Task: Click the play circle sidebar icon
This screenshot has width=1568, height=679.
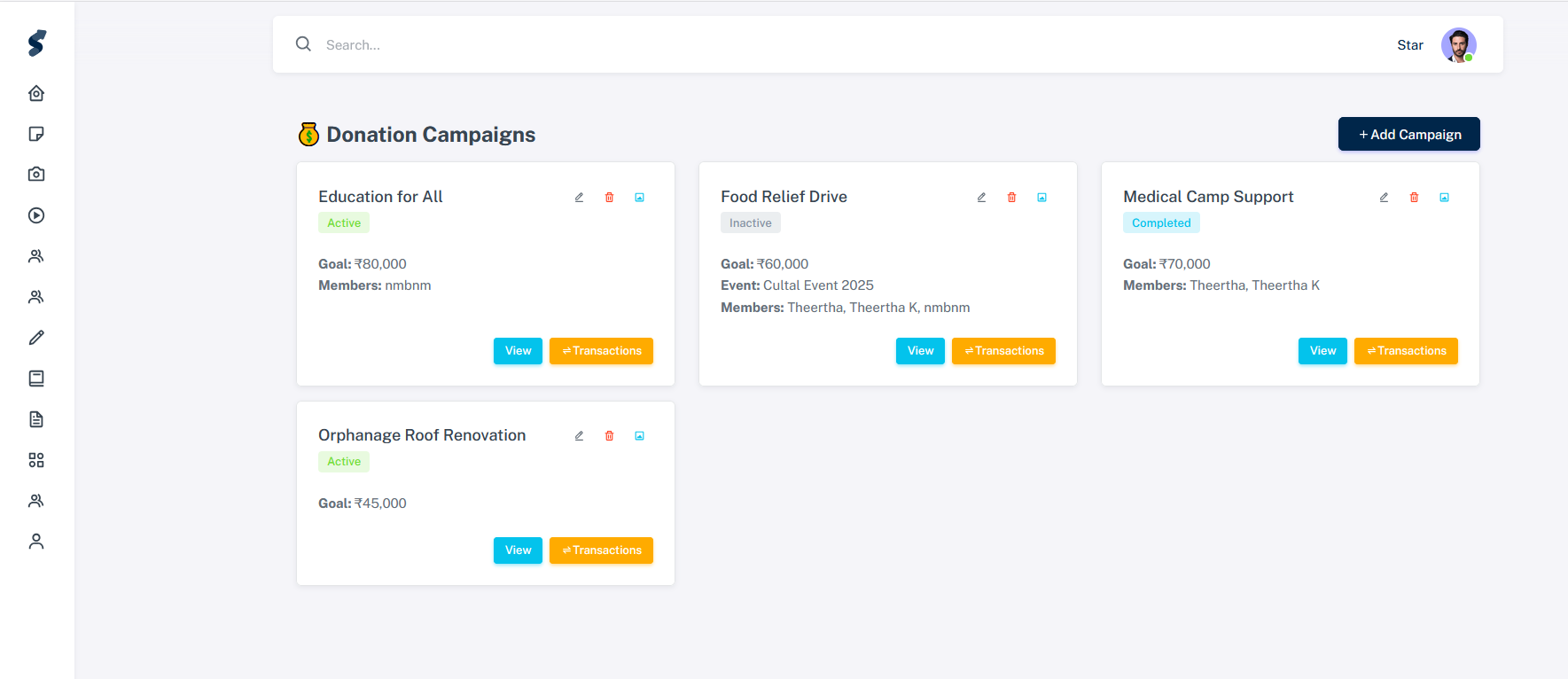Action: coord(36,215)
